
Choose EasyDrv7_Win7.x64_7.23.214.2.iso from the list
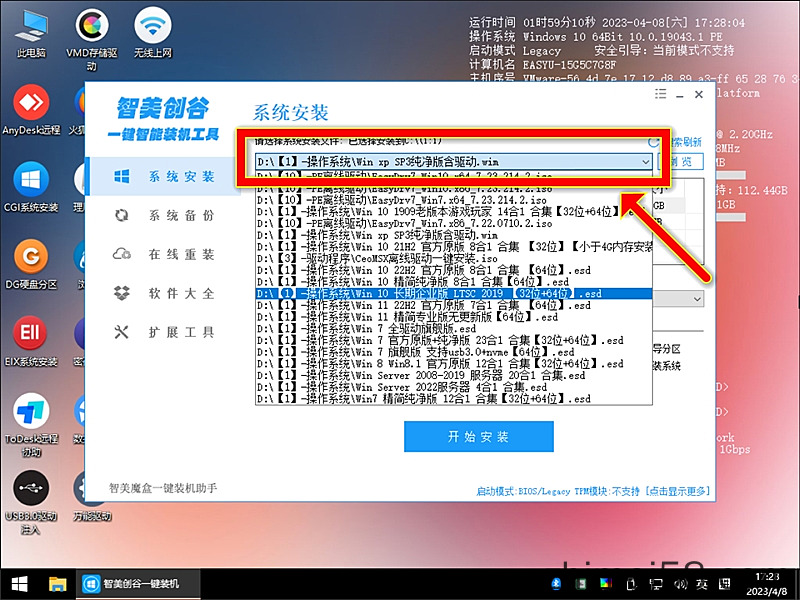coord(454,200)
